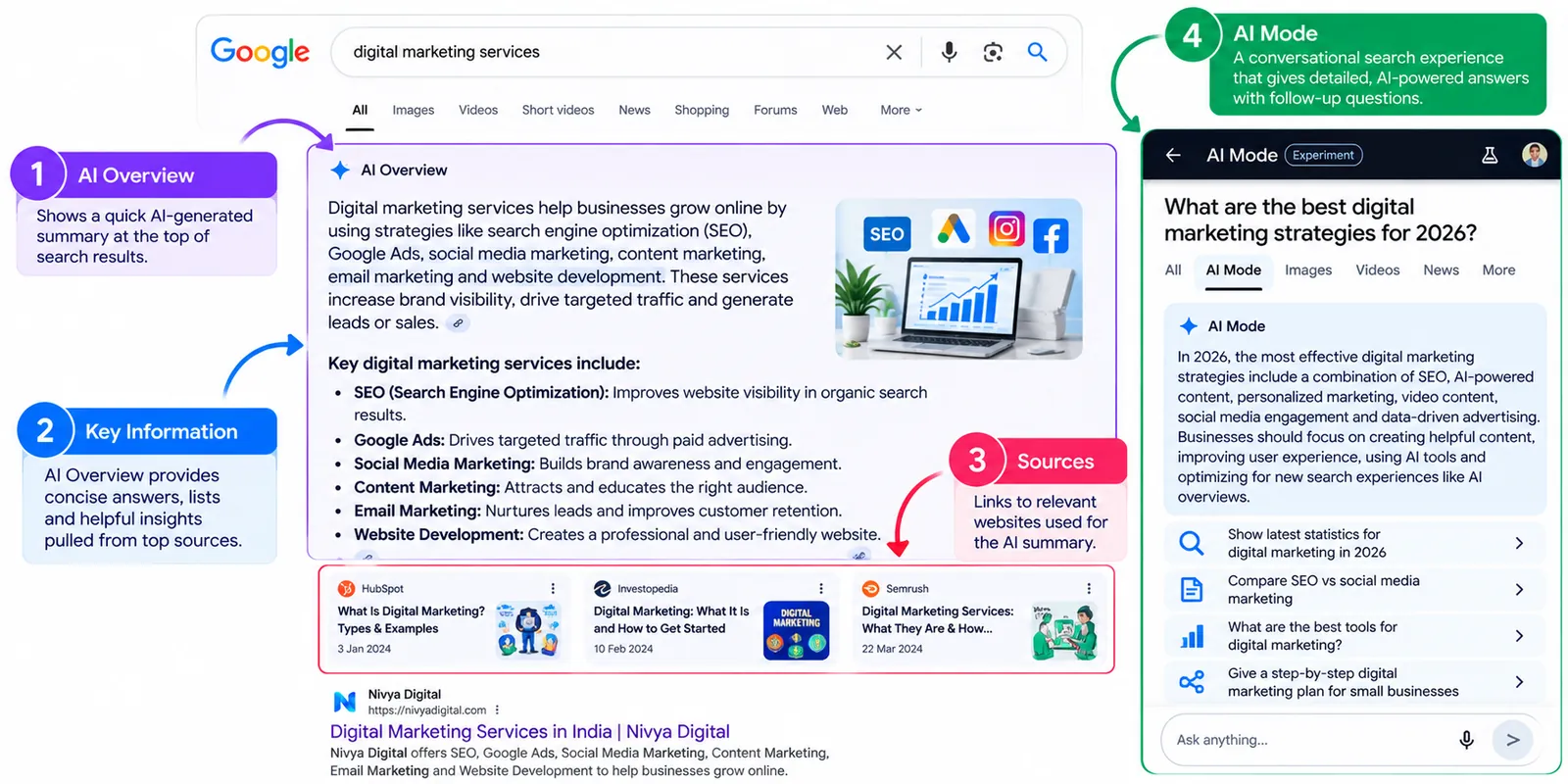This screenshot has width=1568, height=784.
Task: Switch to the All tab in AI Mode panel
Action: coord(1173,269)
